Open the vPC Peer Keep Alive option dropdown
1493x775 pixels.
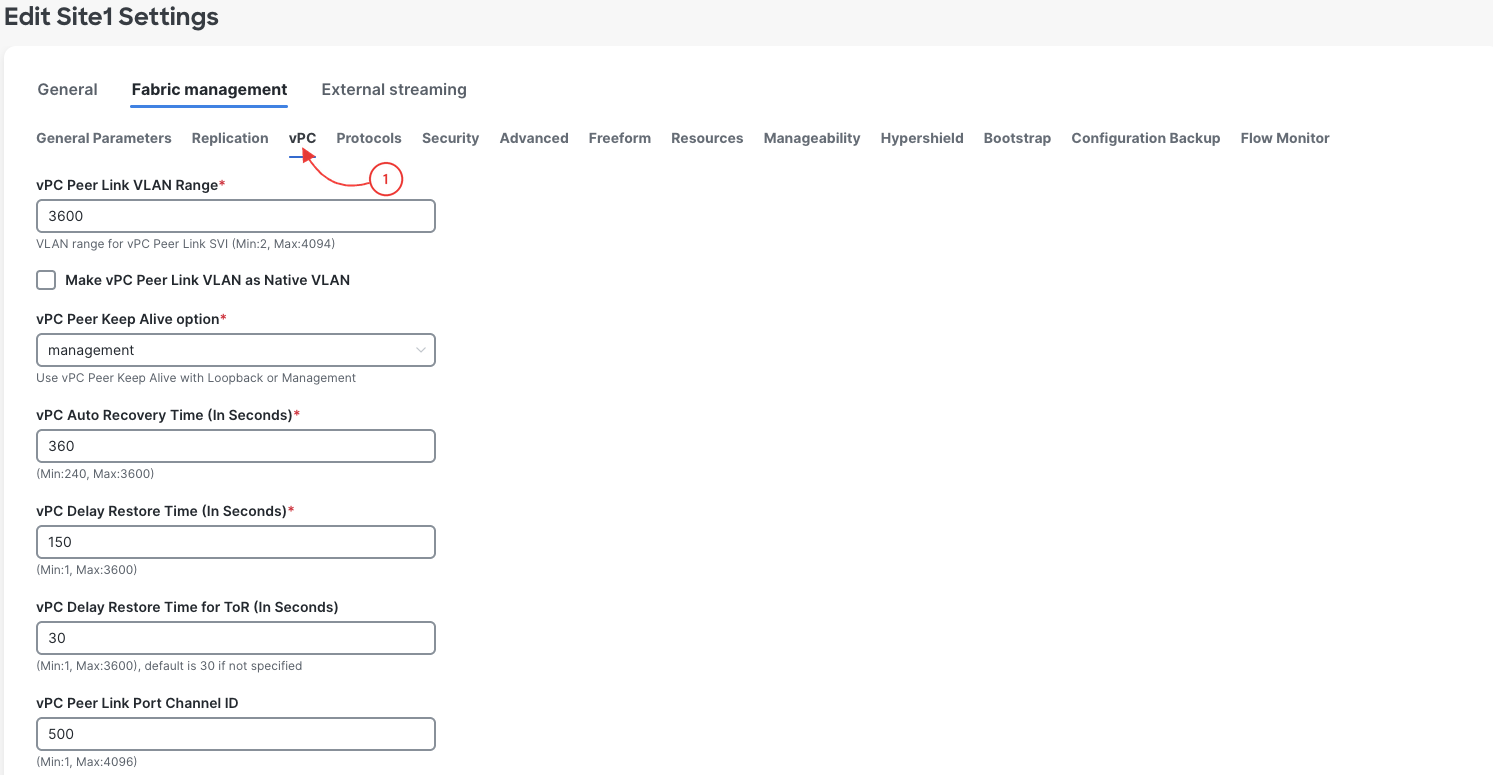pyautogui.click(x=235, y=350)
